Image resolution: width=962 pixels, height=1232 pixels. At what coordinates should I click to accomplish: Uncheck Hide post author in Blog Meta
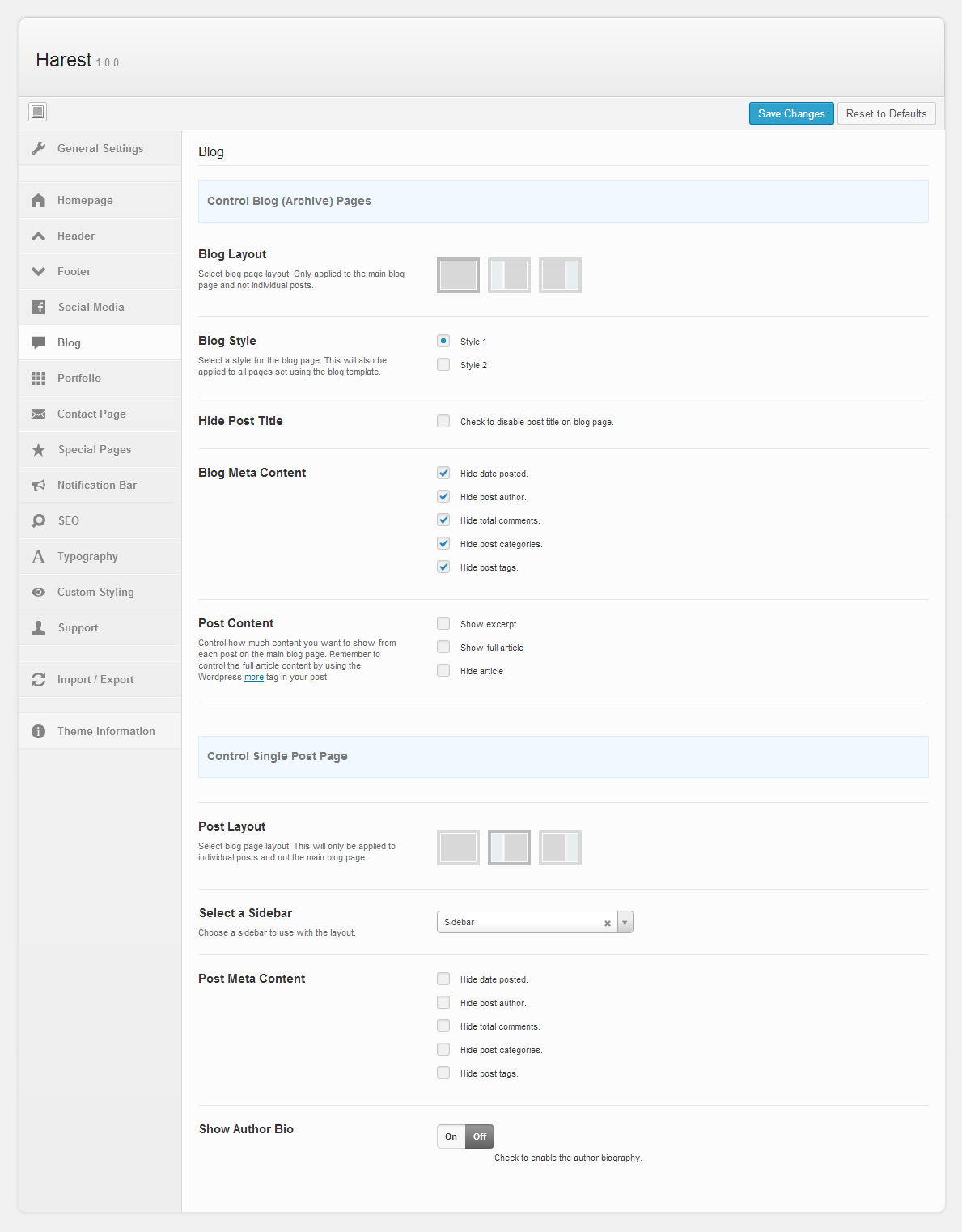tap(443, 496)
